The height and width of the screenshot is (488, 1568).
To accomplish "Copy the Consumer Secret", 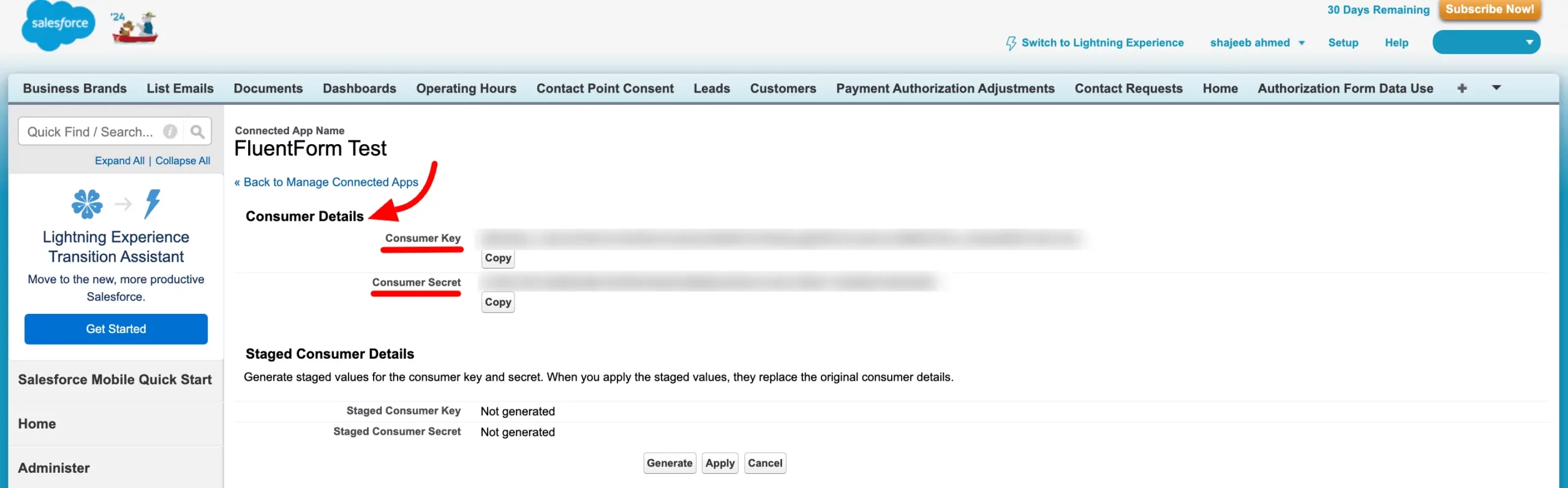I will click(x=498, y=302).
